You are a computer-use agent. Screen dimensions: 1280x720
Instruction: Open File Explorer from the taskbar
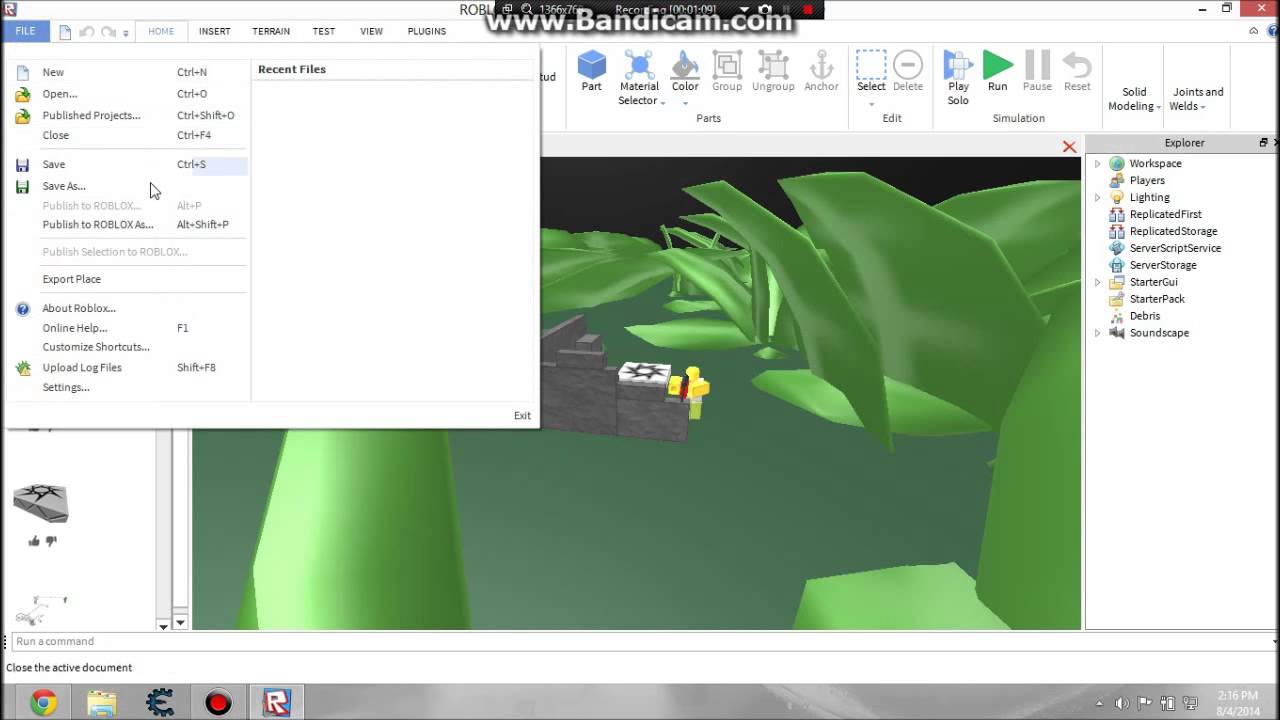coord(101,703)
